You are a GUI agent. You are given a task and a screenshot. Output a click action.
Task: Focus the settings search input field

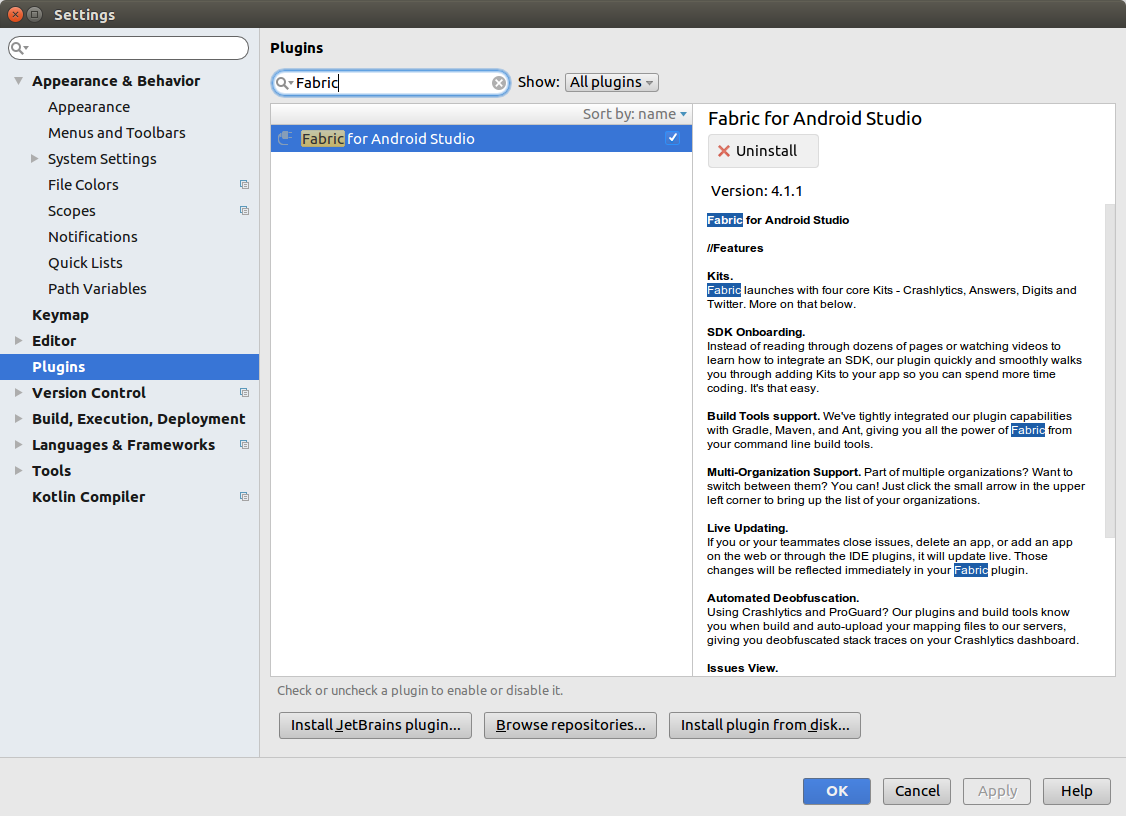click(135, 48)
